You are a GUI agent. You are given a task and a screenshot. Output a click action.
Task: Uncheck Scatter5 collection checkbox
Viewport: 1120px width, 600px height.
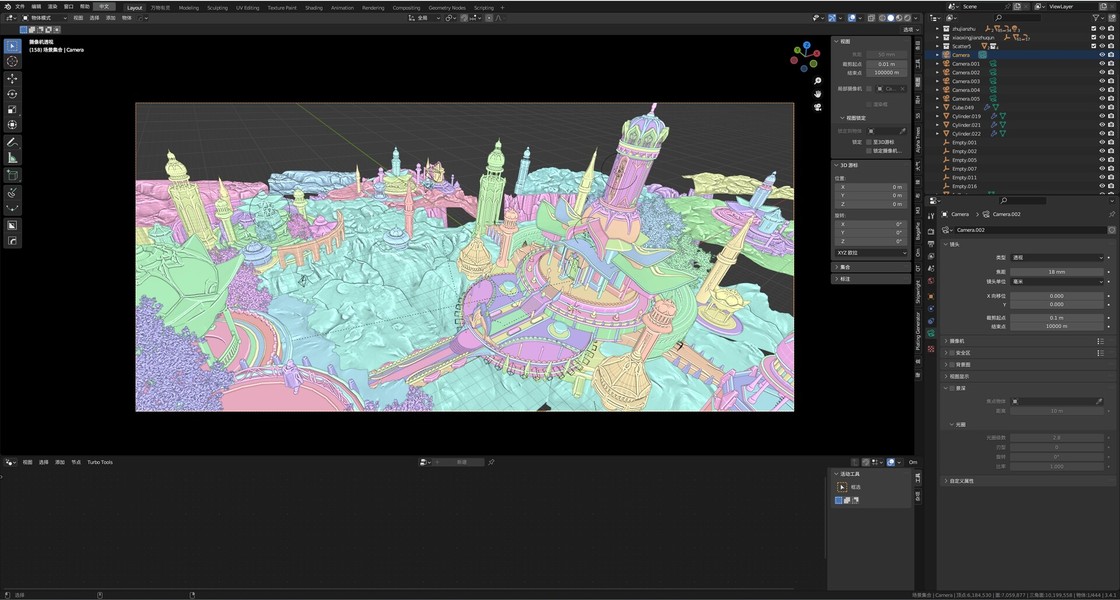[x=1094, y=46]
